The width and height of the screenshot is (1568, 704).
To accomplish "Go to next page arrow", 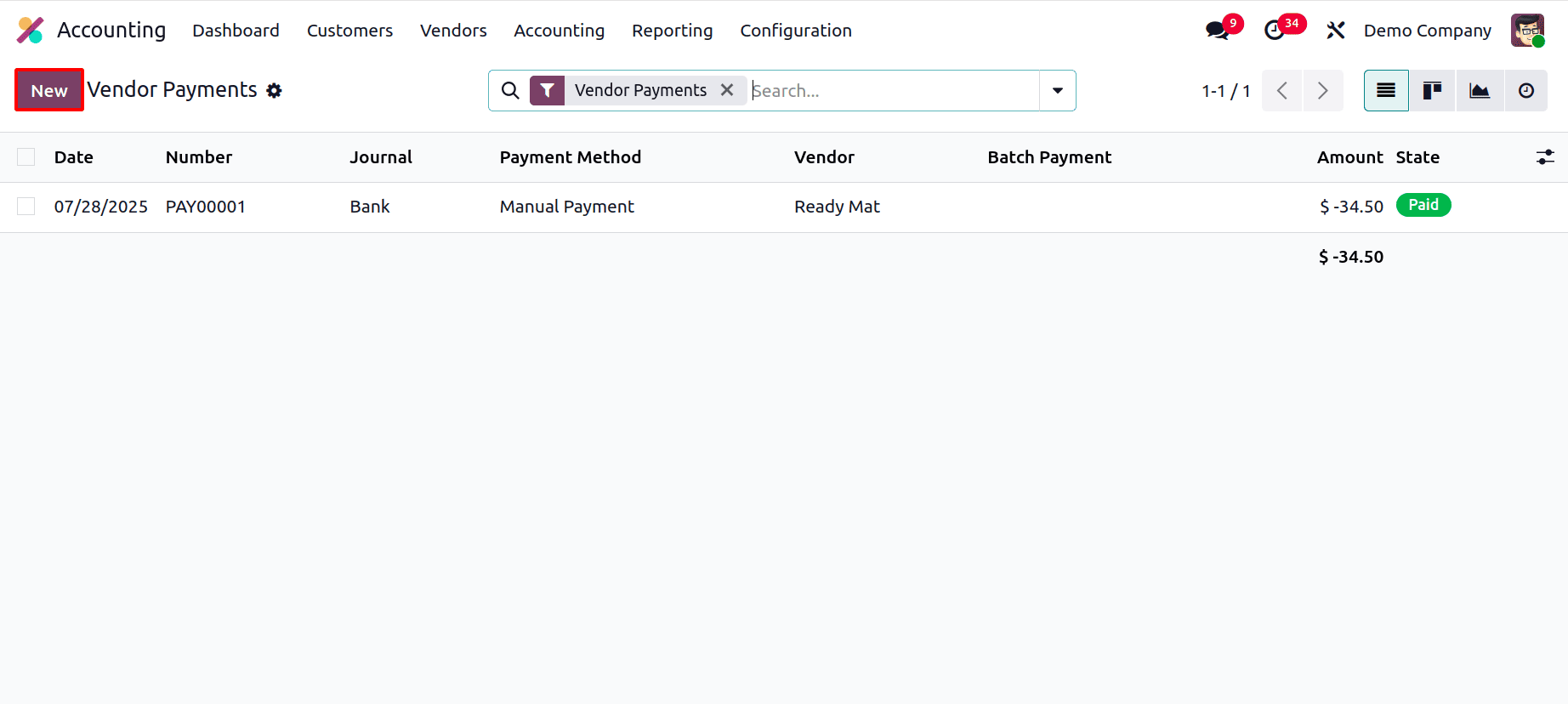I will coord(1323,90).
